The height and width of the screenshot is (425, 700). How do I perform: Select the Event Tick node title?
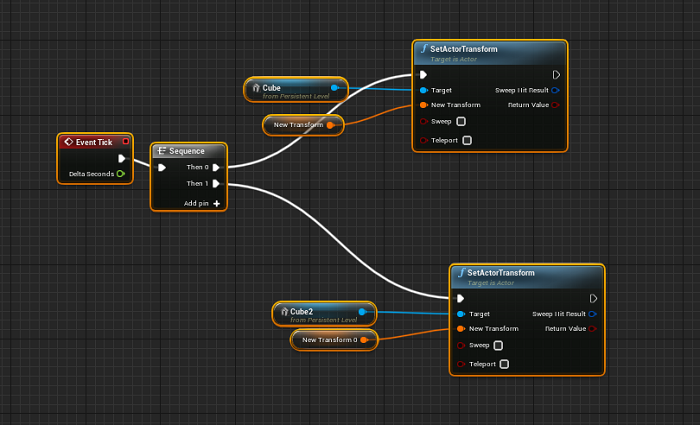click(x=94, y=142)
